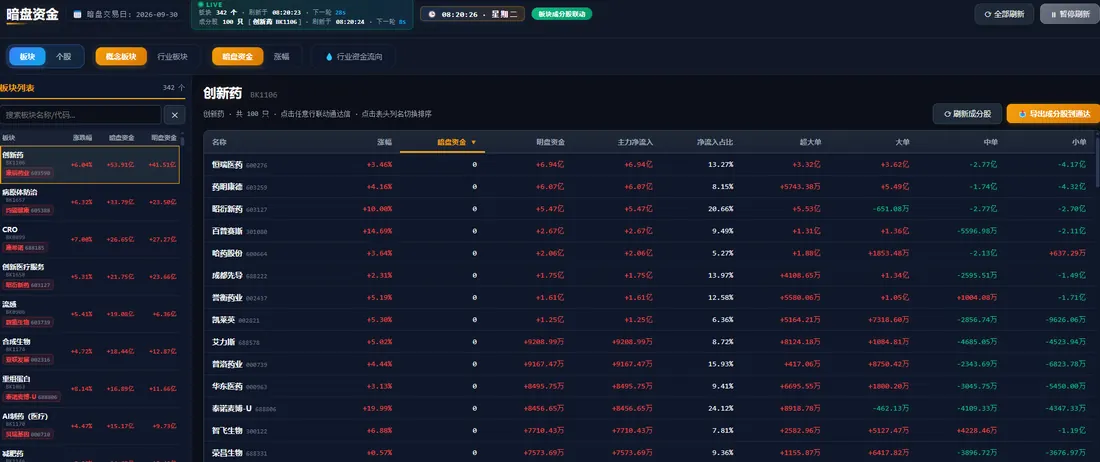Click the 暗盘资金 app title
Screen dimensions: 1100x462
click(32, 14)
